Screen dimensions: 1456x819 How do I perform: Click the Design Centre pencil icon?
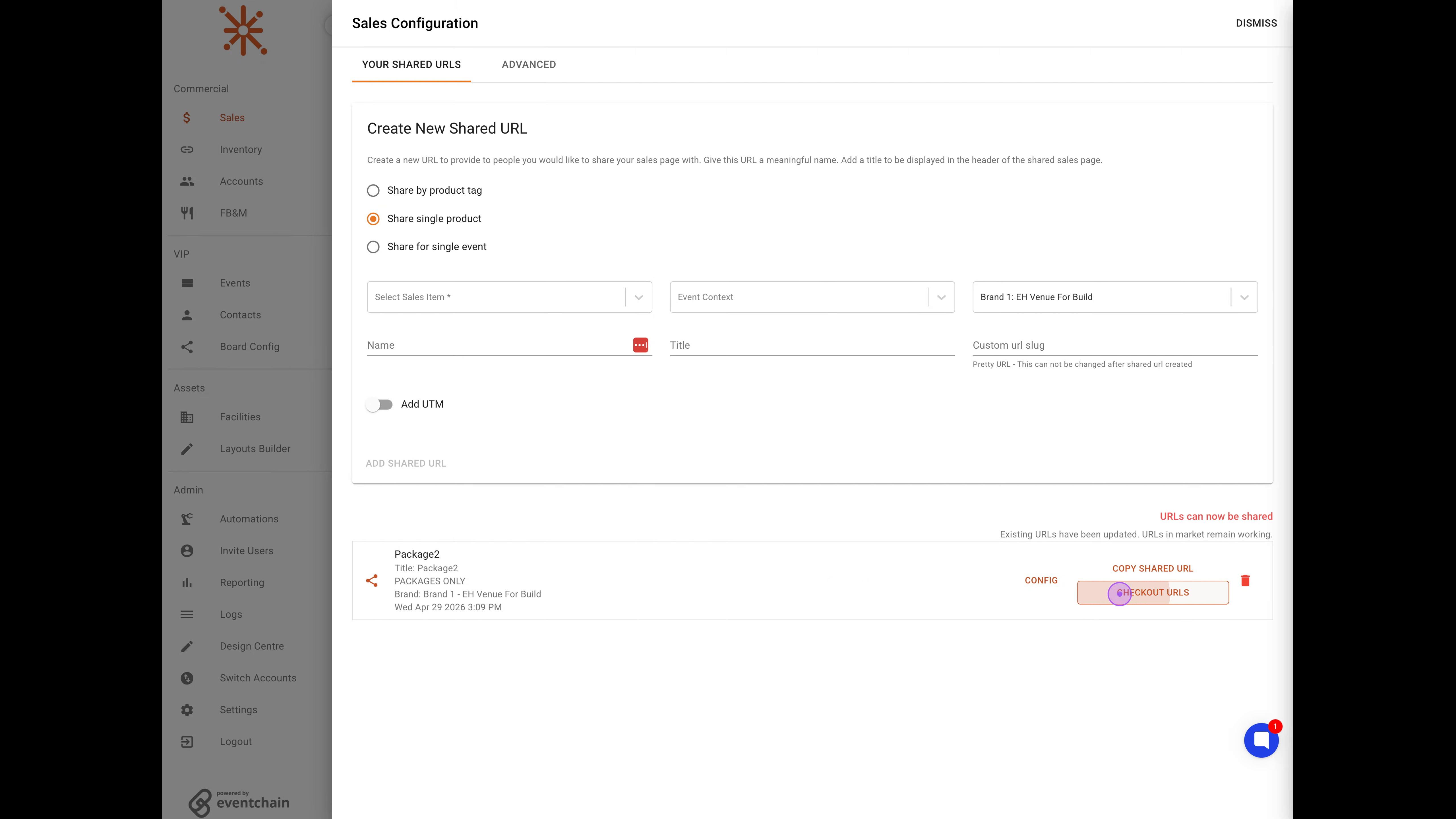pyautogui.click(x=187, y=646)
